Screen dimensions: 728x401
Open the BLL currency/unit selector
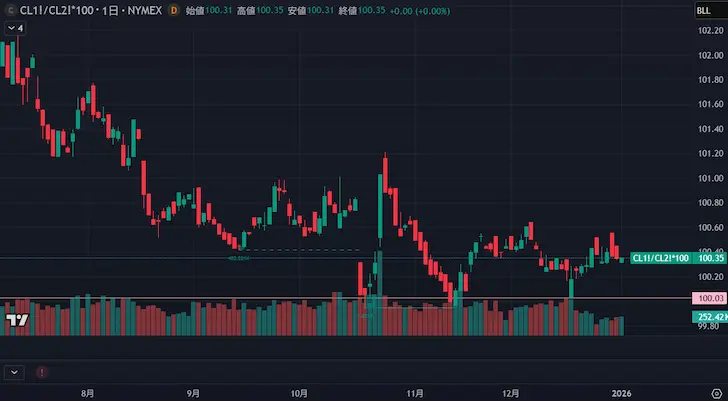(x=706, y=10)
